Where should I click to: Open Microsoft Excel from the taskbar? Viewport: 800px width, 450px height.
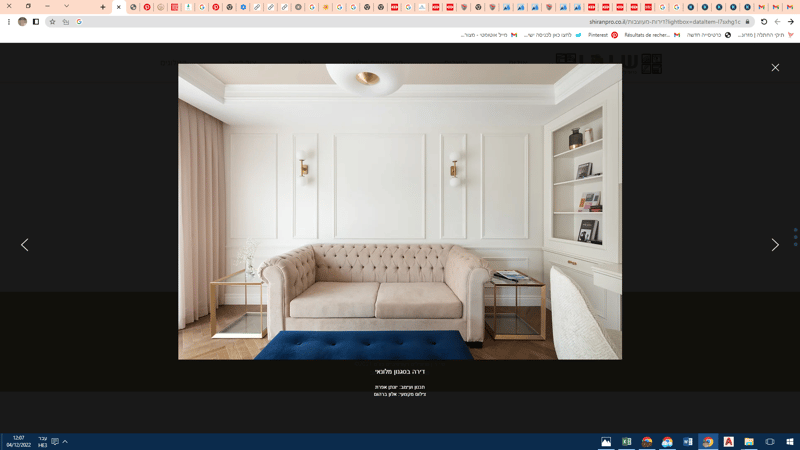coord(627,442)
